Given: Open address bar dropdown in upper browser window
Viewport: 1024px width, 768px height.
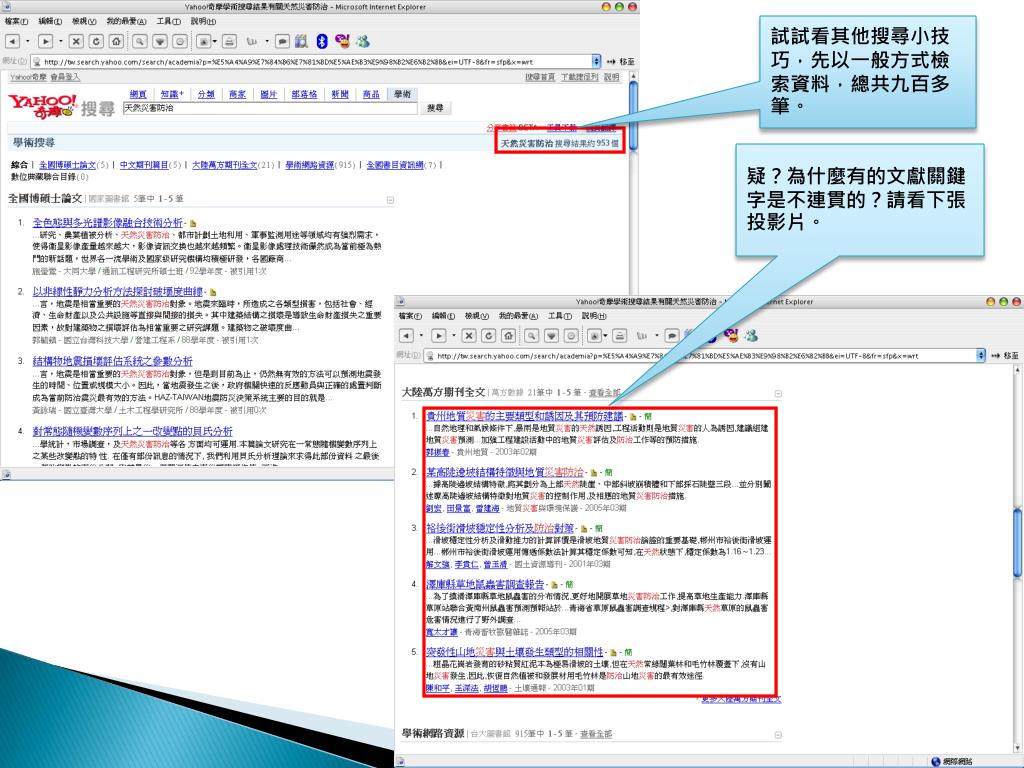Looking at the screenshot, I should [596, 61].
